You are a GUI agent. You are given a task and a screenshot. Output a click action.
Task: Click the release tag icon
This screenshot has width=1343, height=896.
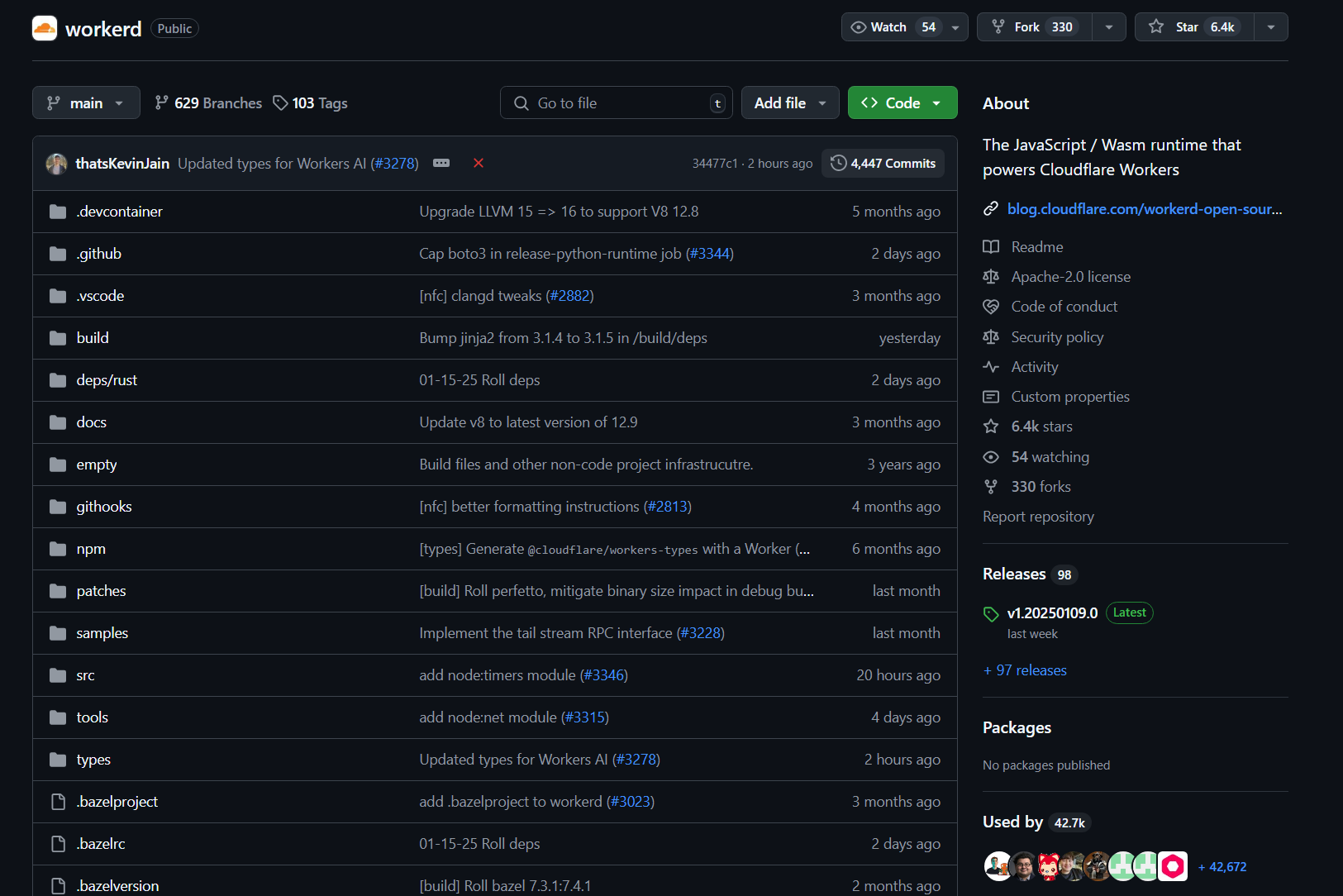click(991, 613)
